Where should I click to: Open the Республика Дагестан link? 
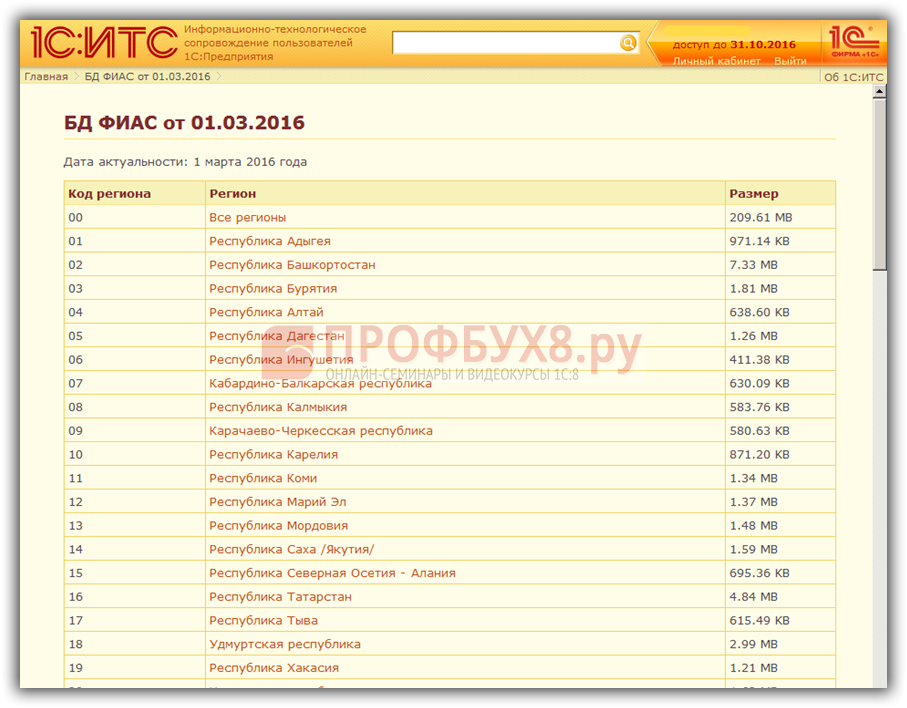click(x=276, y=336)
